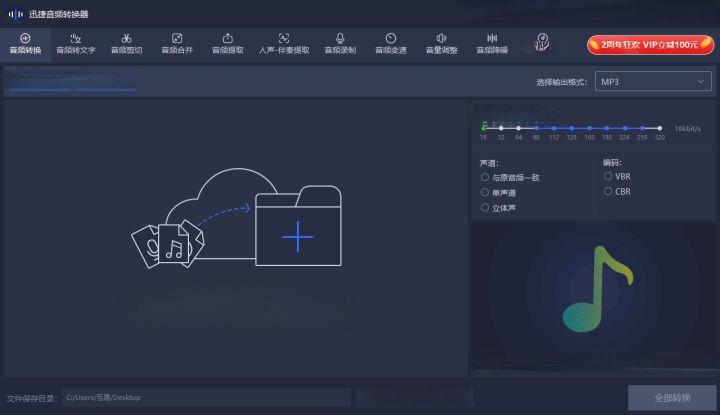Choose CBR encoding option

608,191
